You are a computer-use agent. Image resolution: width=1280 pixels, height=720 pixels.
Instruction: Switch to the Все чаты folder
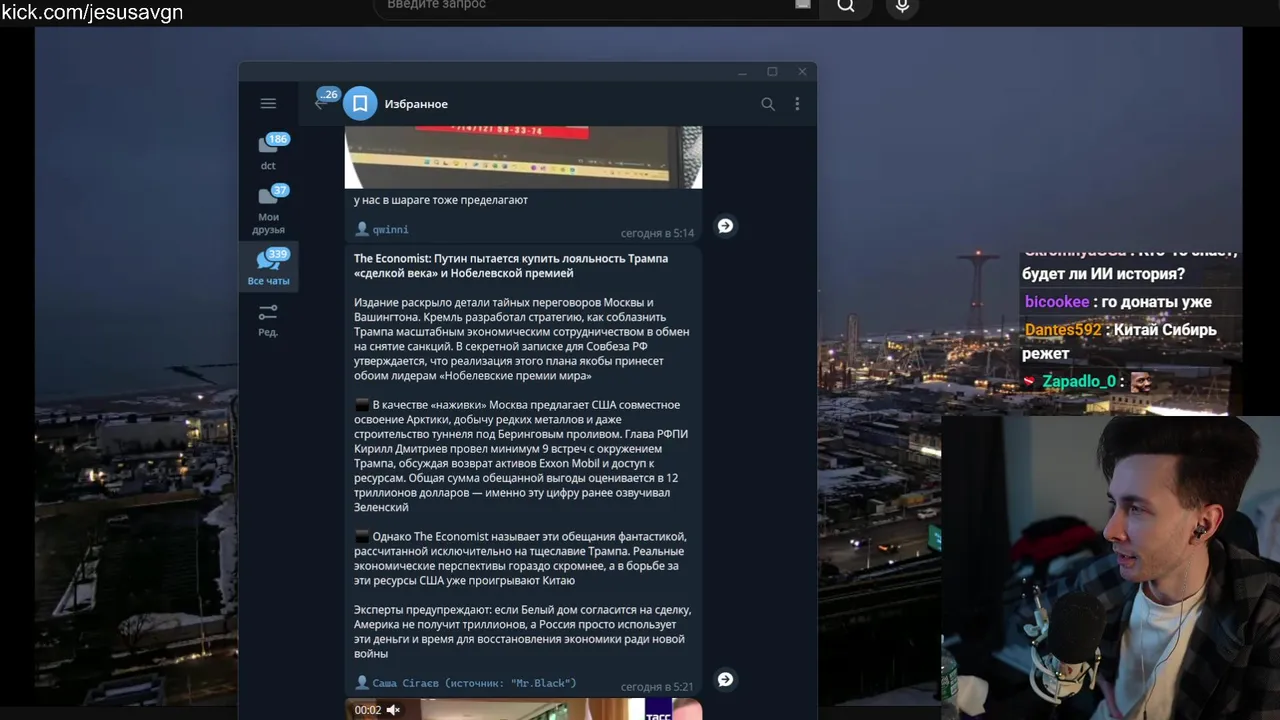pyautogui.click(x=268, y=268)
